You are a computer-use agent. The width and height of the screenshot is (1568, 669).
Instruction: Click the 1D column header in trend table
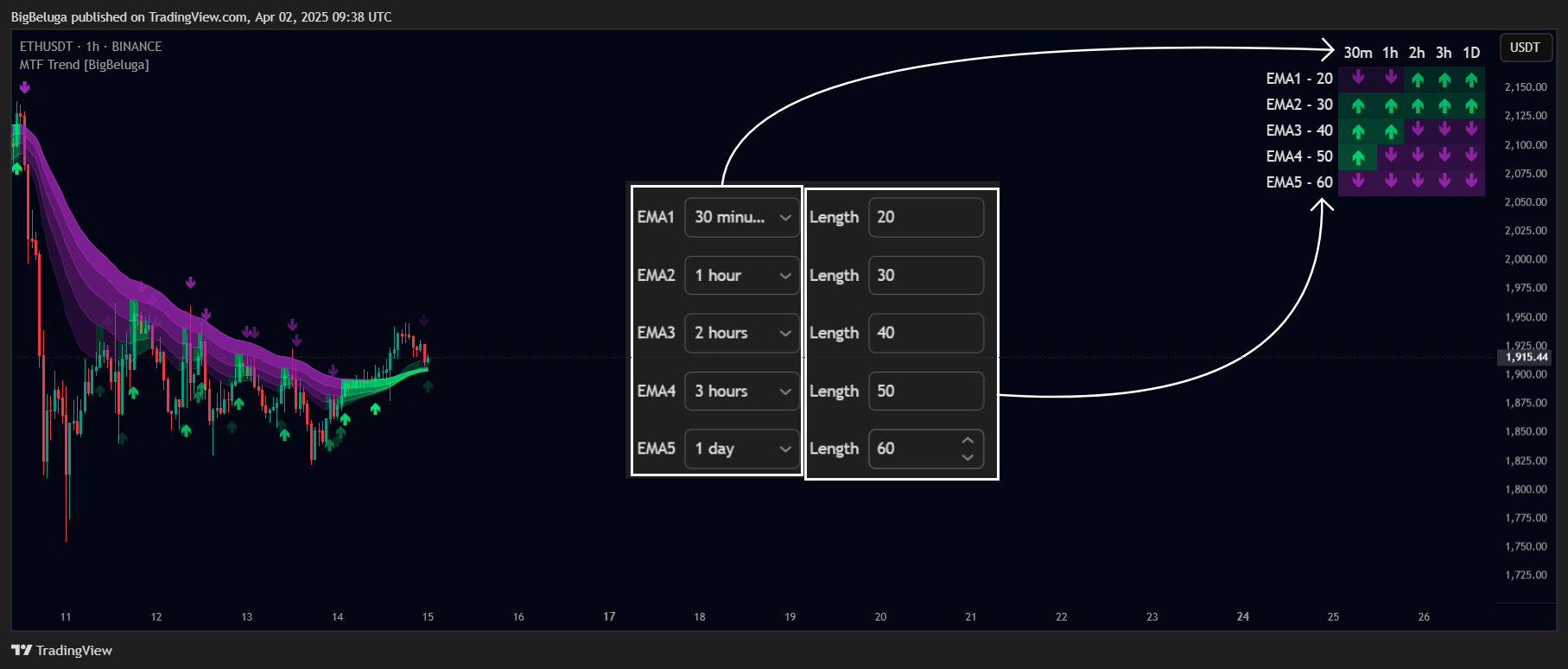[x=1471, y=53]
